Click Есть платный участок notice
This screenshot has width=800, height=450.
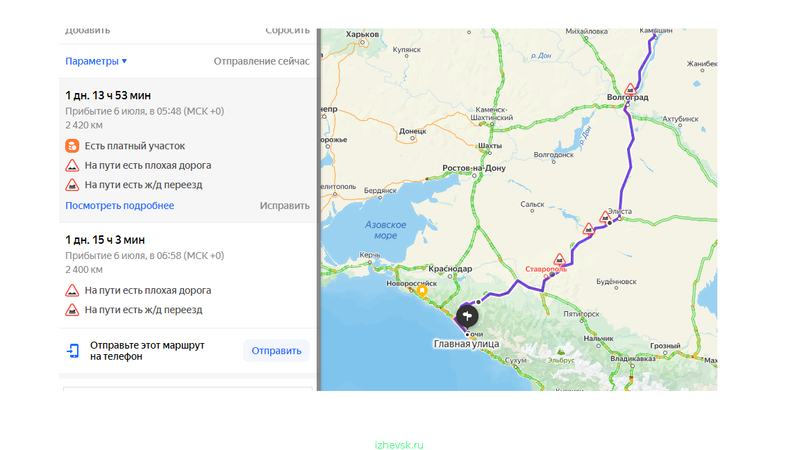pos(135,146)
